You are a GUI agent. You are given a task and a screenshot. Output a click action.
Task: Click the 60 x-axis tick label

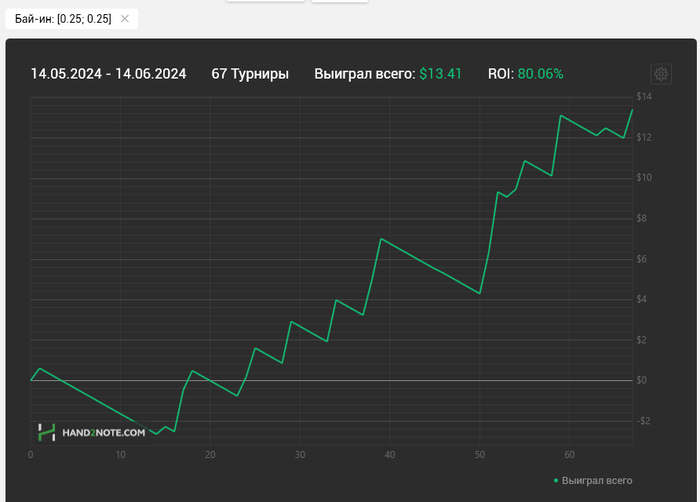click(569, 455)
